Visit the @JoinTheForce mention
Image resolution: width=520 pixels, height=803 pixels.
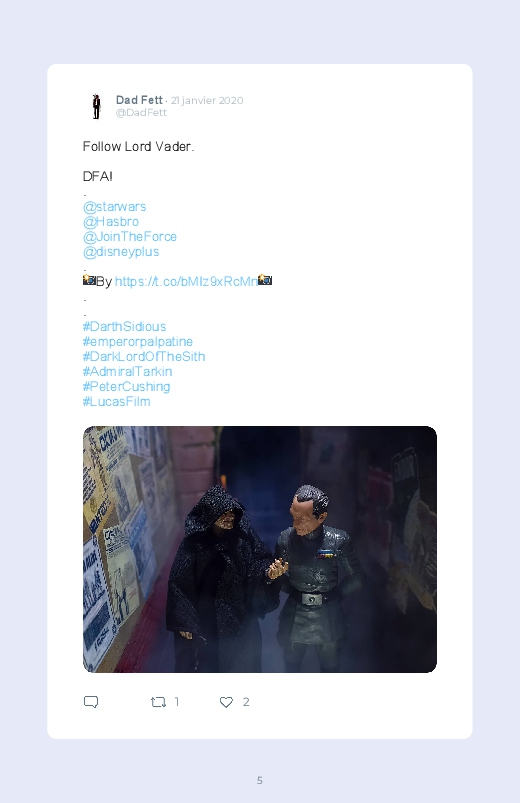[130, 236]
